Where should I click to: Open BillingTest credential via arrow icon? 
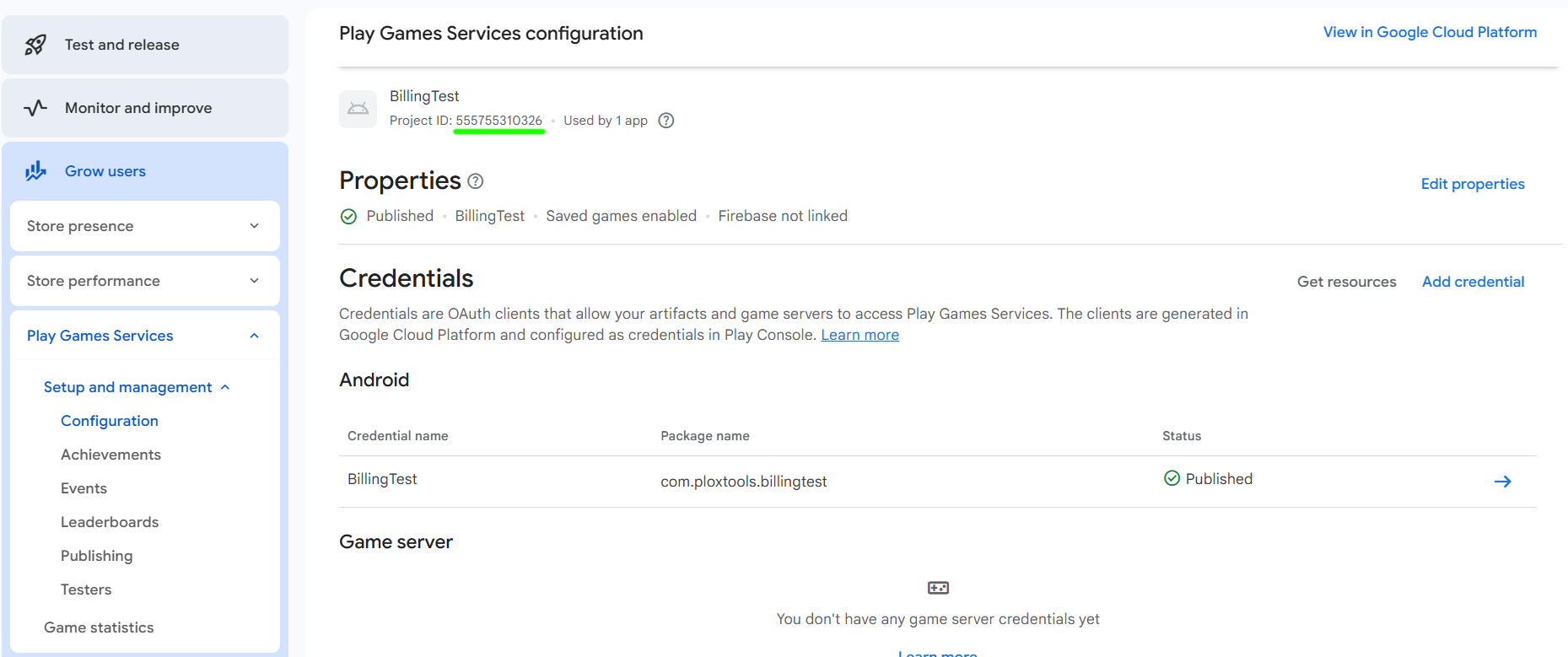pos(1502,482)
